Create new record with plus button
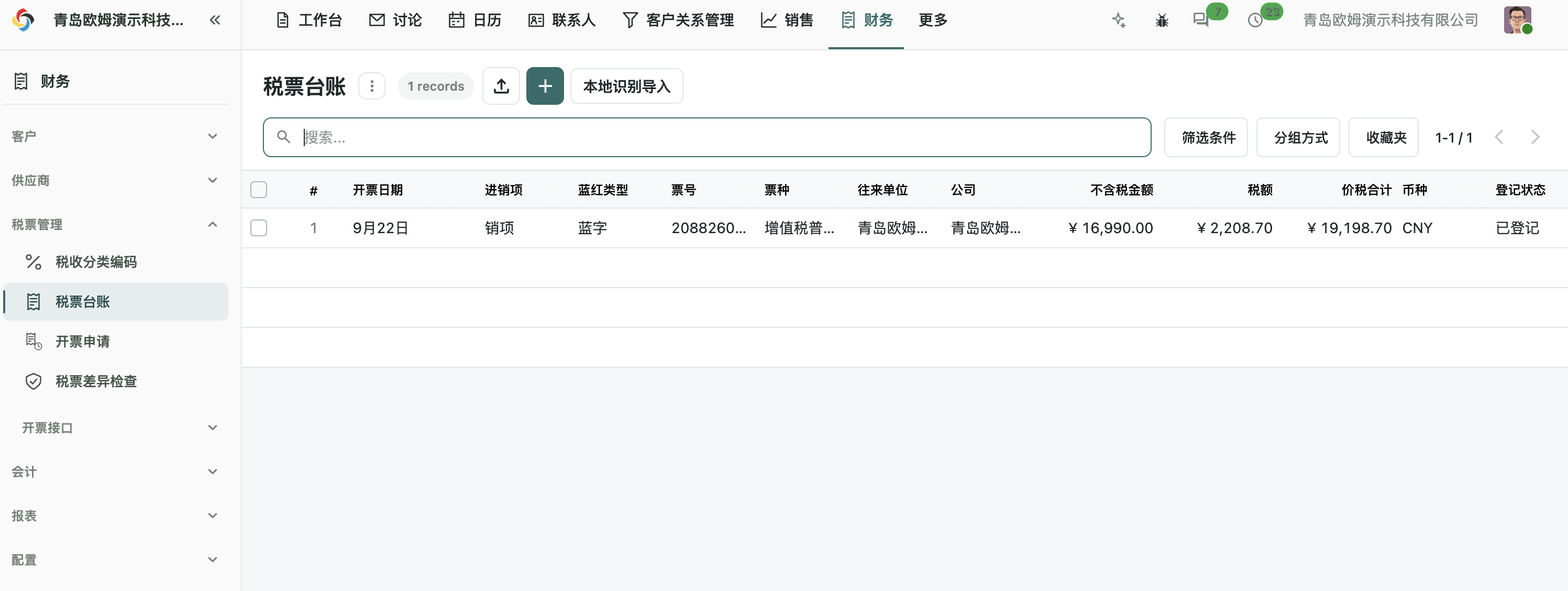The width and height of the screenshot is (1568, 591). coord(545,86)
